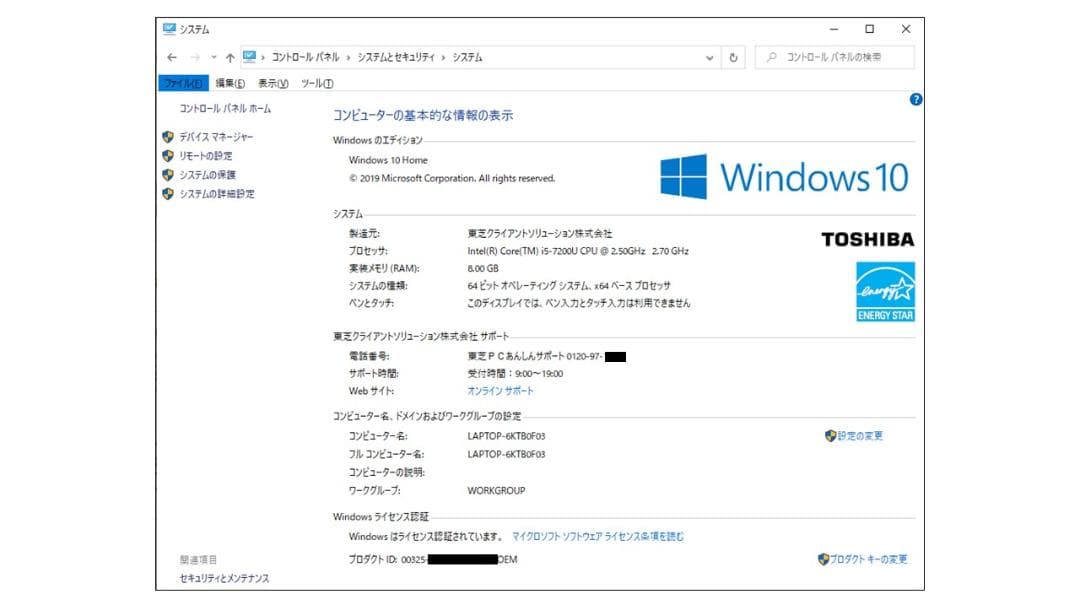Click the blue help question mark icon

tap(915, 98)
